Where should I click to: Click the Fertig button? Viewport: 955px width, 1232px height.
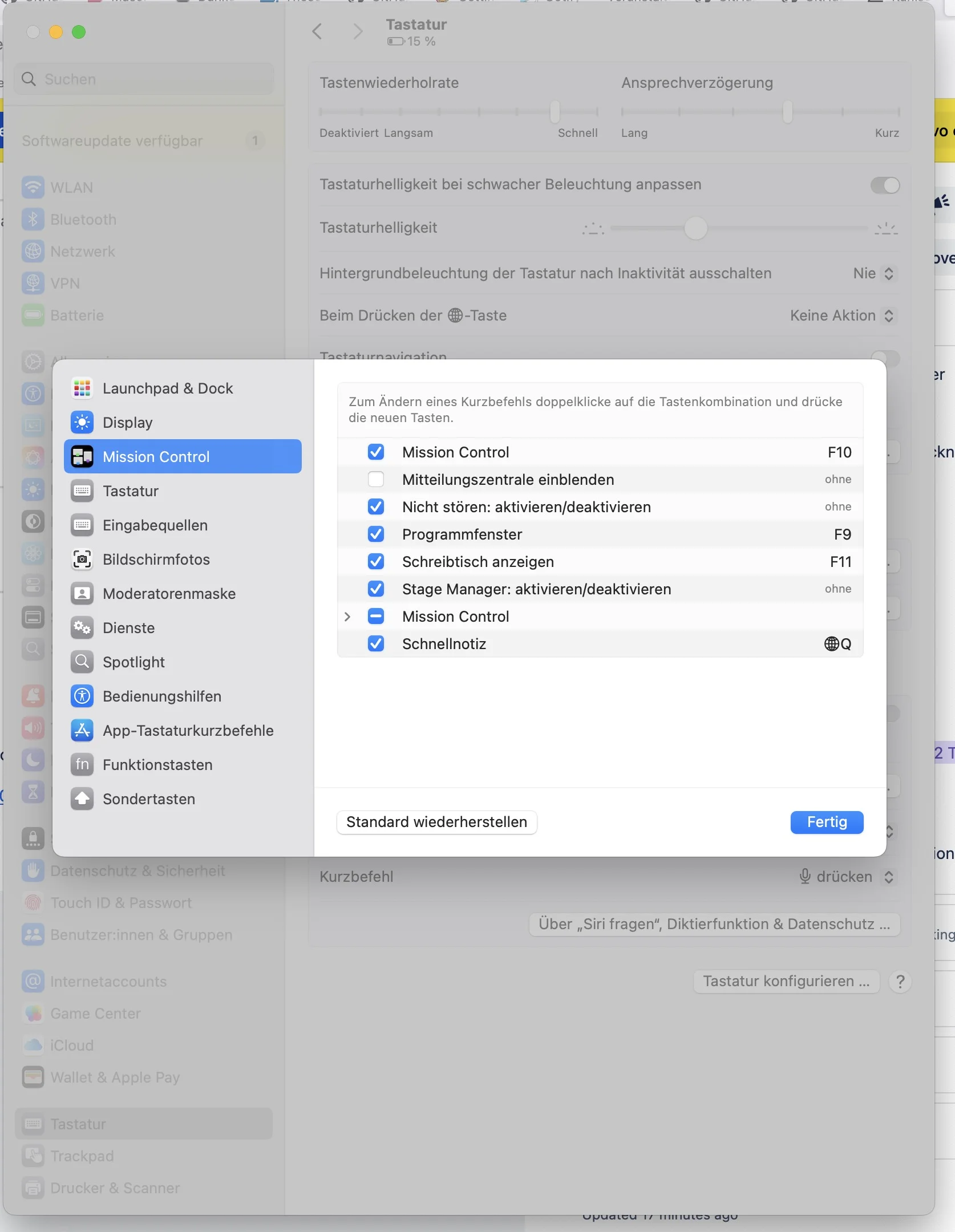point(827,822)
